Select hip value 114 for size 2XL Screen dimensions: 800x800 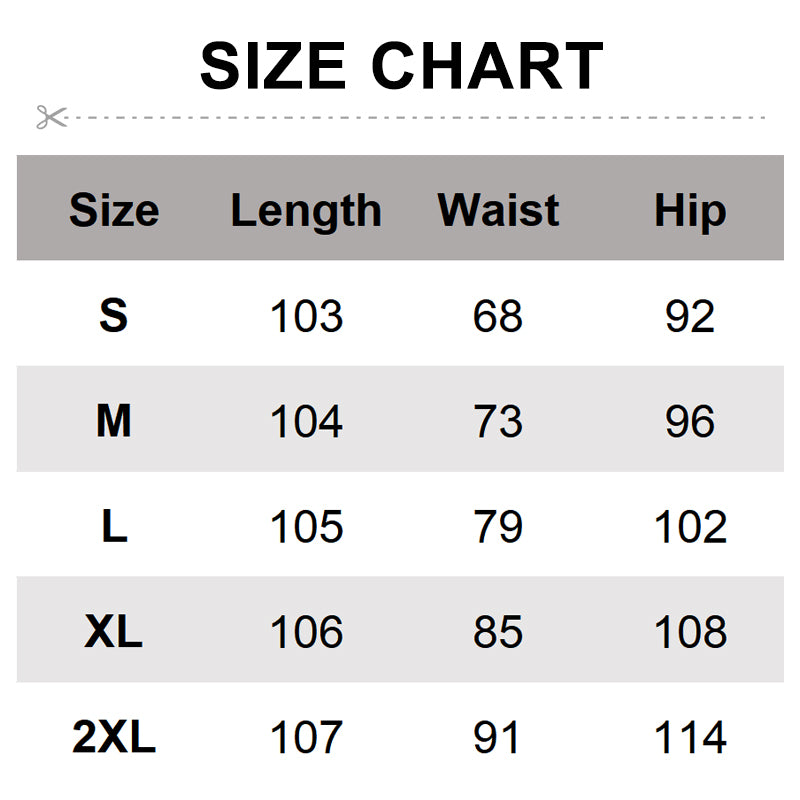pos(690,738)
